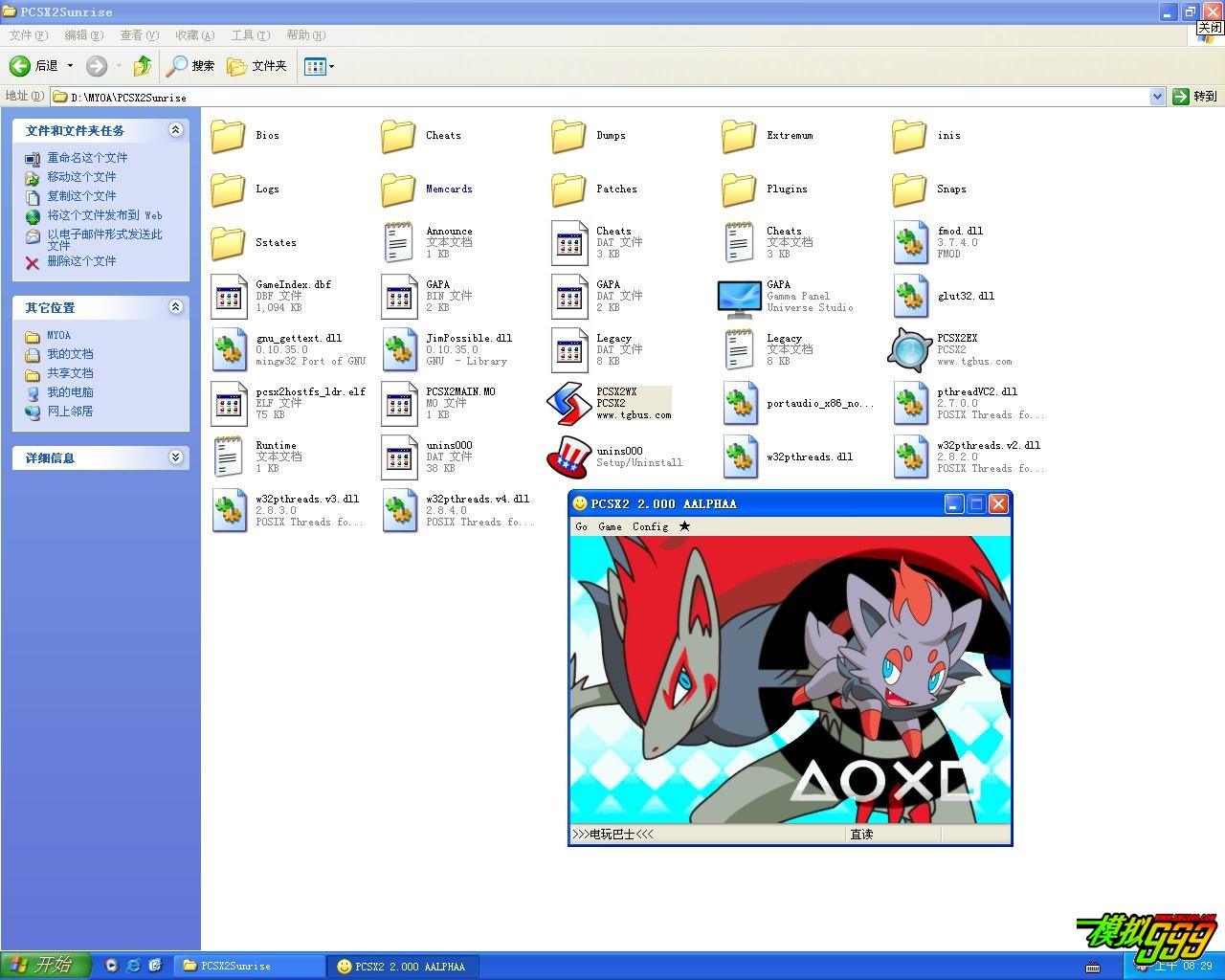Click the copy this file link

[81, 196]
